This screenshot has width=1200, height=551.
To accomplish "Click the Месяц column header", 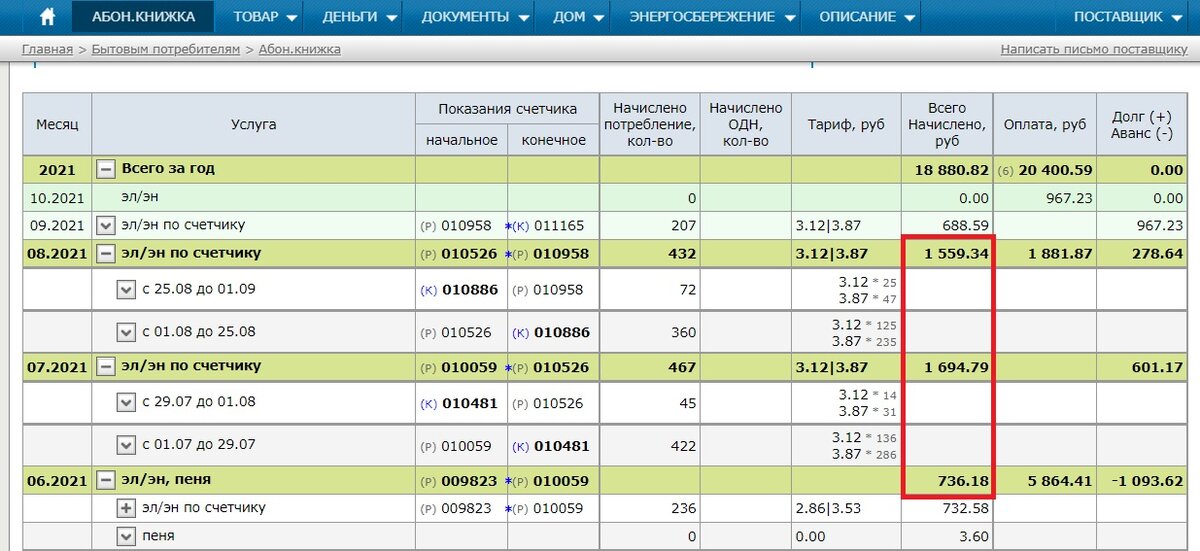I will 57,125.
